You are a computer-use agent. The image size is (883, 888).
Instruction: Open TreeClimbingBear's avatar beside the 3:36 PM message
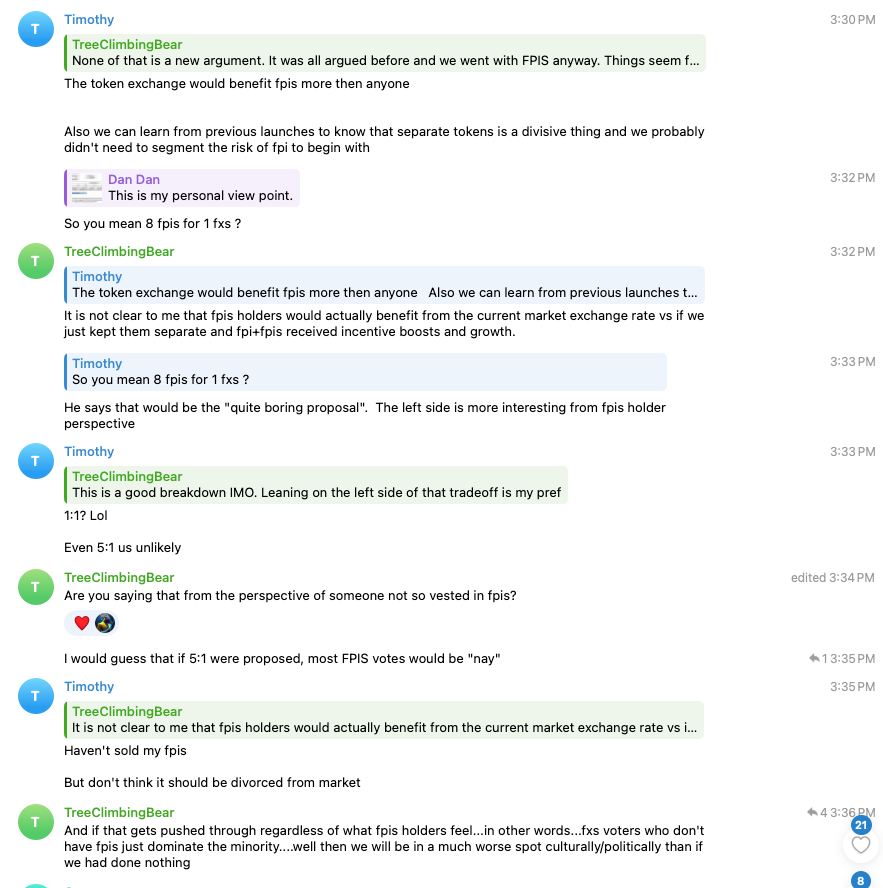point(36,822)
